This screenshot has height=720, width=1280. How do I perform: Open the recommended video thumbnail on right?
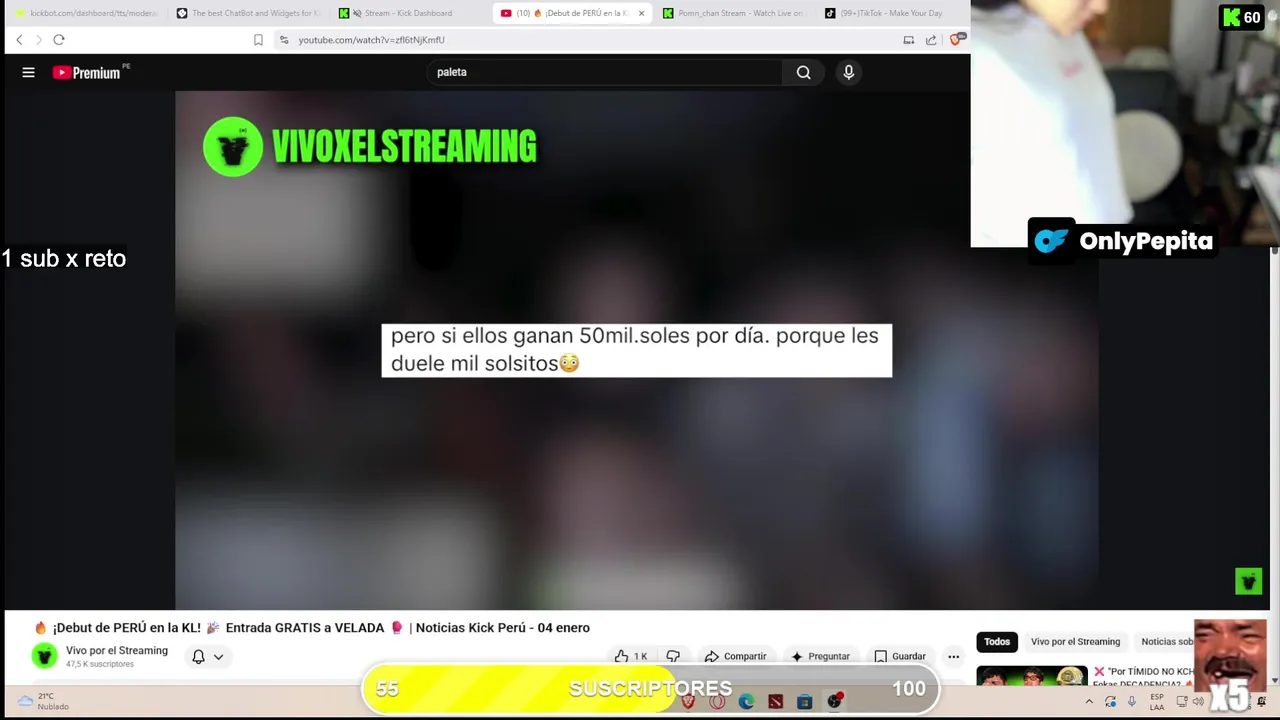click(1031, 676)
